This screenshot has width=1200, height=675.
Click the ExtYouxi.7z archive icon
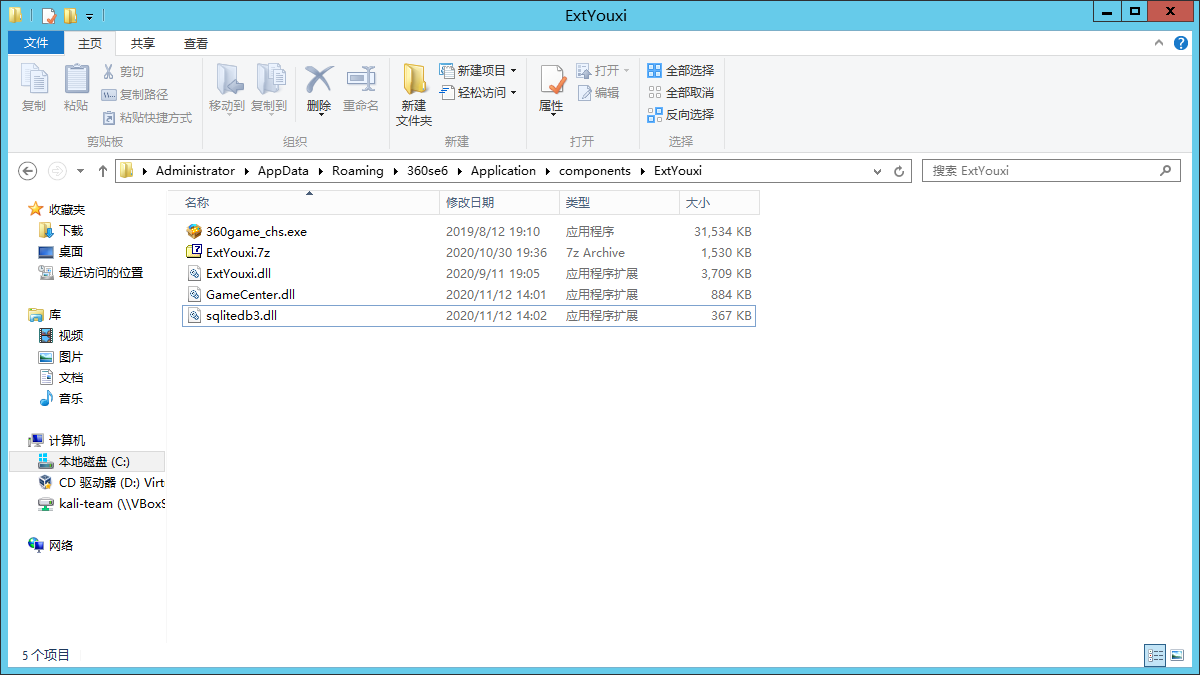coord(194,252)
